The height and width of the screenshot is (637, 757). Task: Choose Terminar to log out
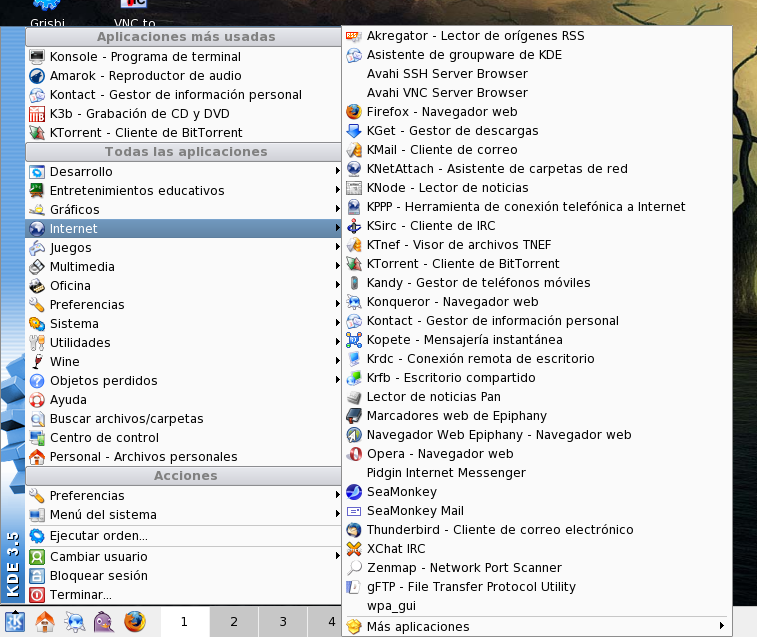[x=183, y=595]
